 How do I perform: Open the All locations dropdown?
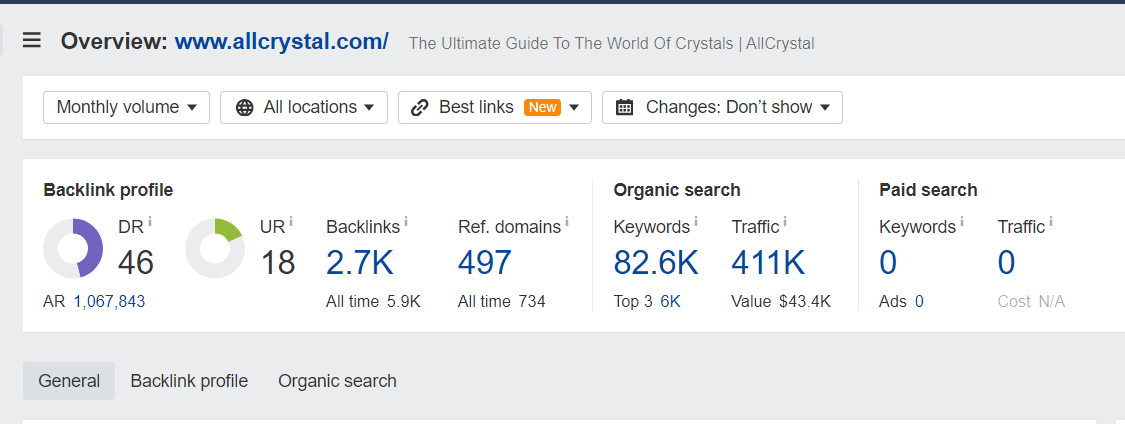click(x=304, y=107)
